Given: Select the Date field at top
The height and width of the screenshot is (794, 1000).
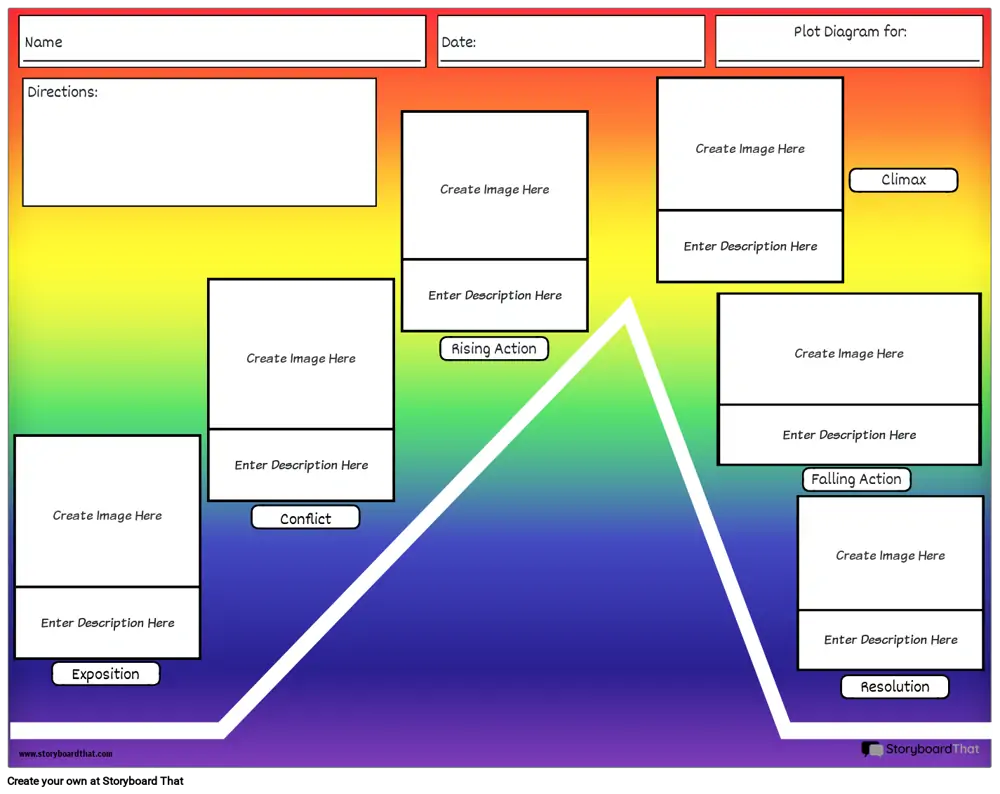Looking at the screenshot, I should (570, 42).
